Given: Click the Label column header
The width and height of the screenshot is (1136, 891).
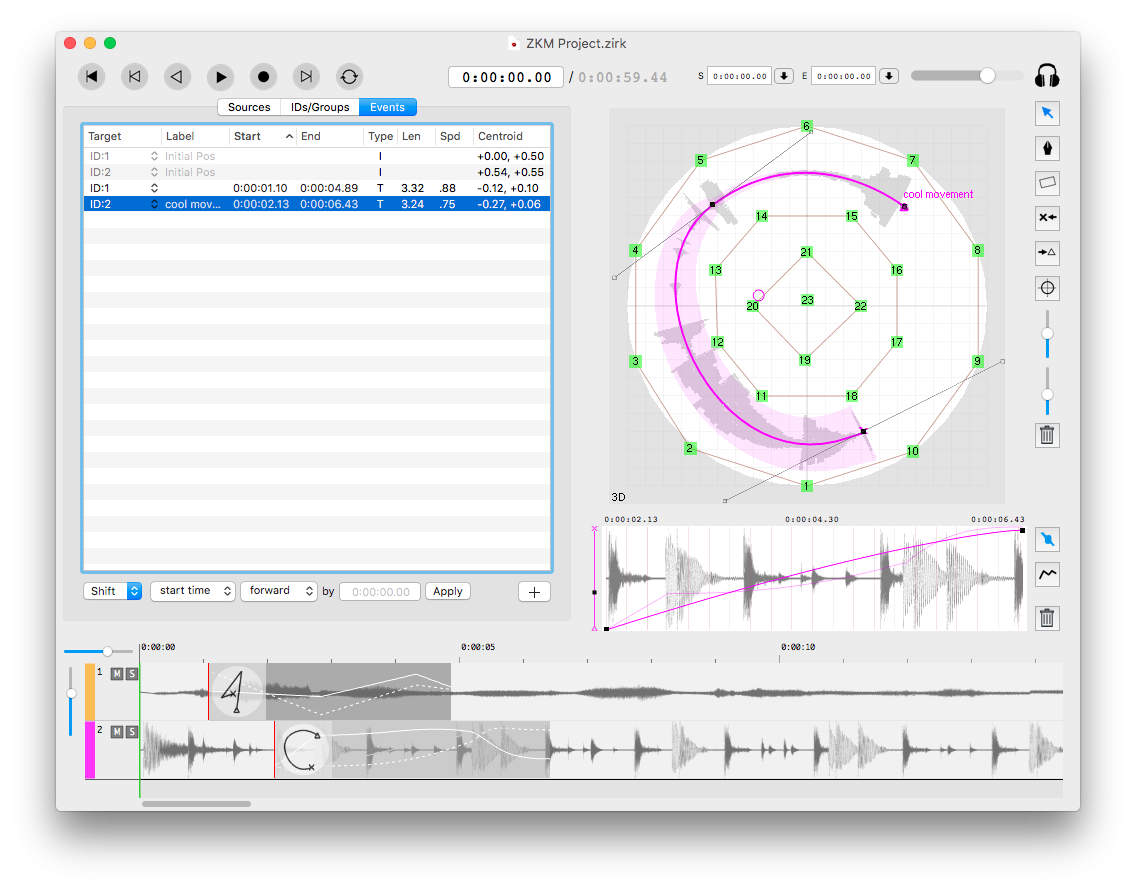Looking at the screenshot, I should click(x=196, y=136).
